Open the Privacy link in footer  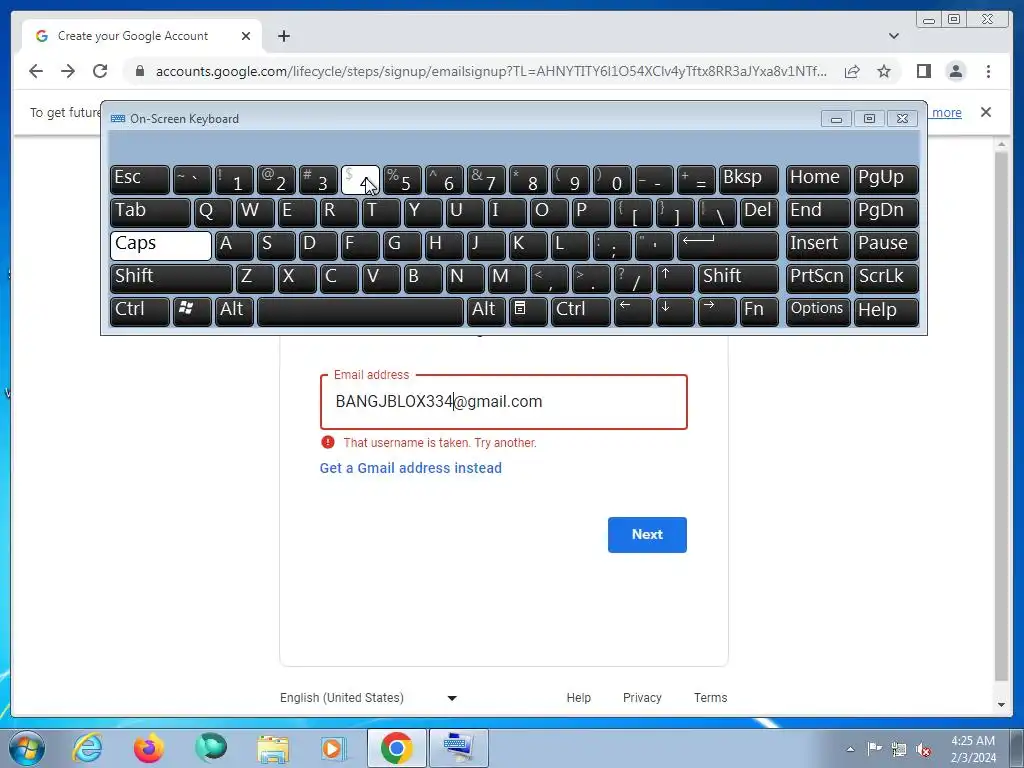tap(642, 697)
